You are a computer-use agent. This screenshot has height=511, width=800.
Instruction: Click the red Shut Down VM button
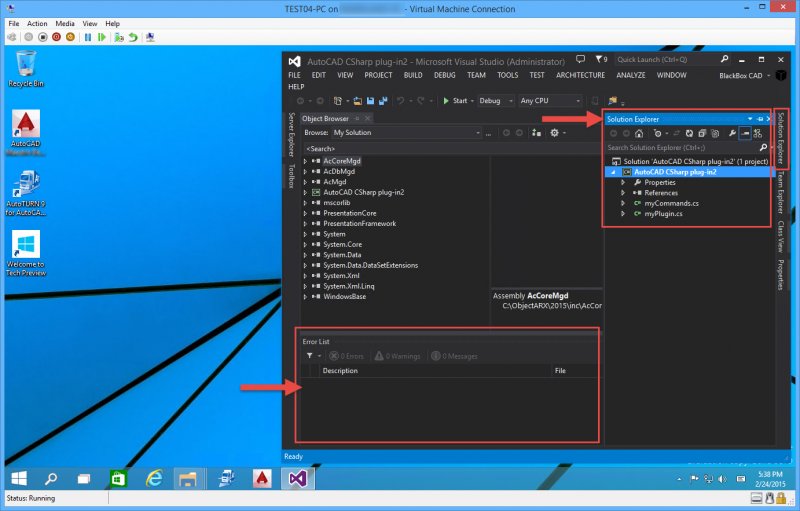[57, 37]
